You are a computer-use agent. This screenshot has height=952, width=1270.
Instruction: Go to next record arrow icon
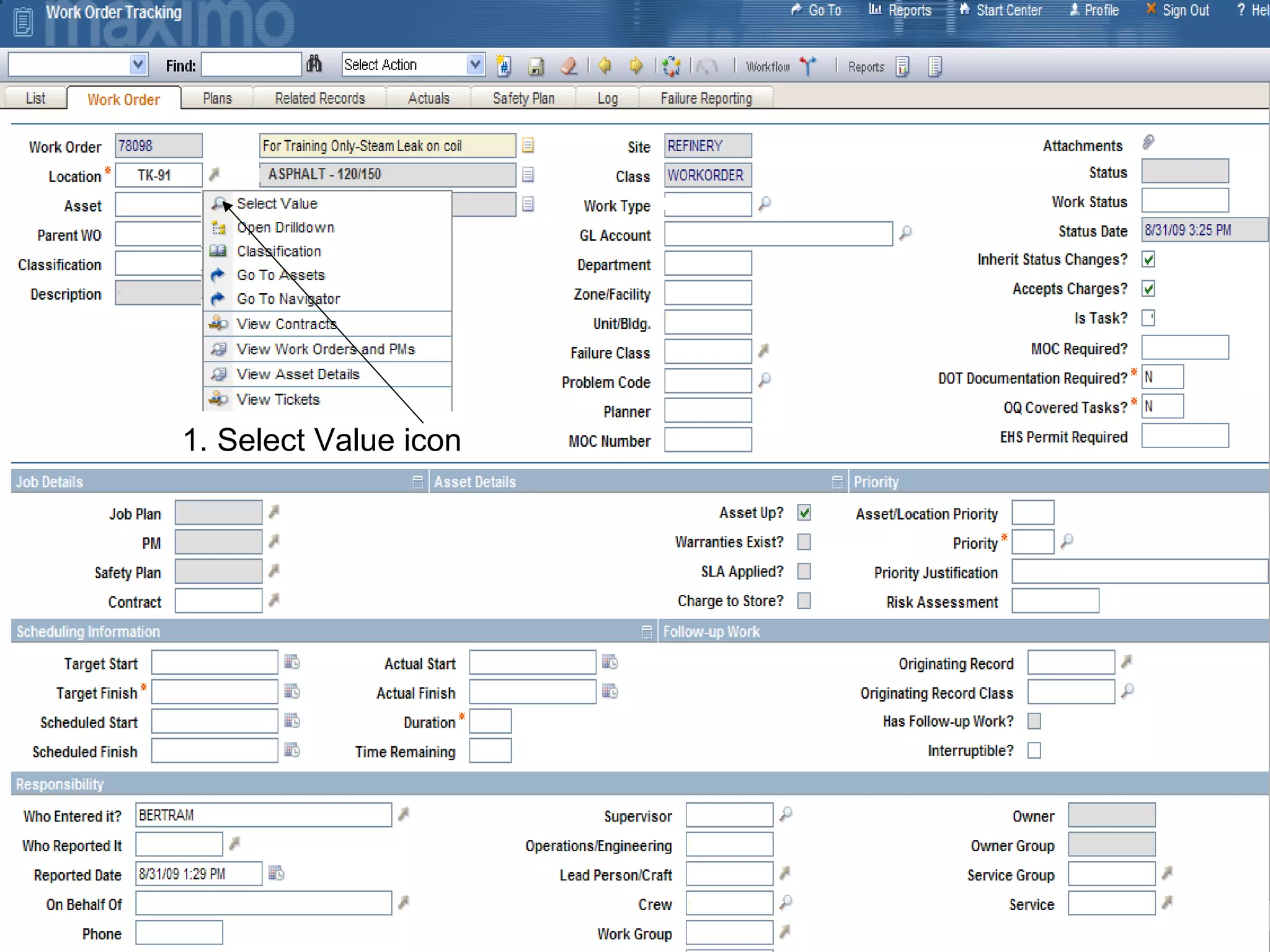[636, 65]
